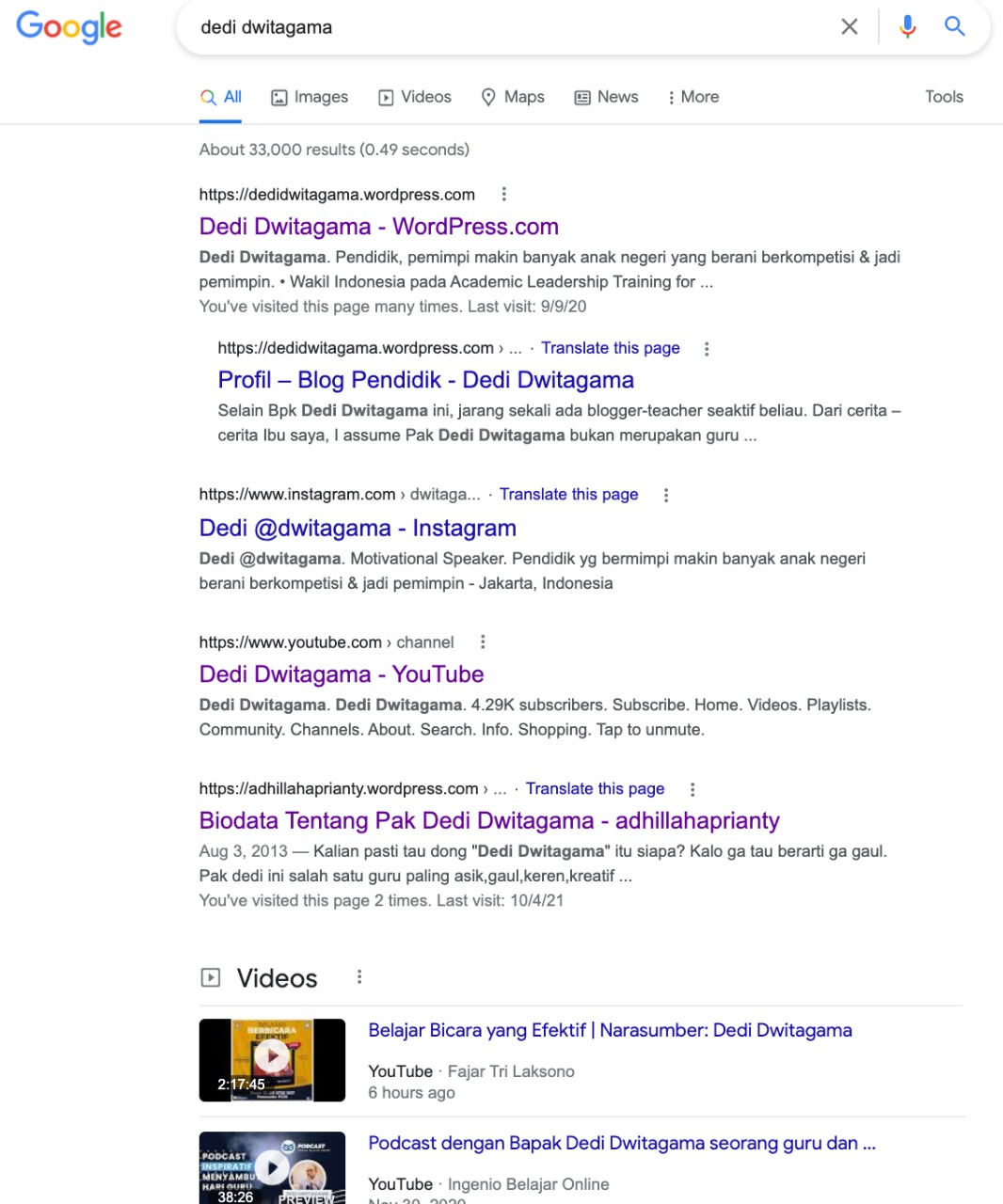Click the https://www.instagram.com URL text
Image resolution: width=1003 pixels, height=1204 pixels.
[297, 495]
